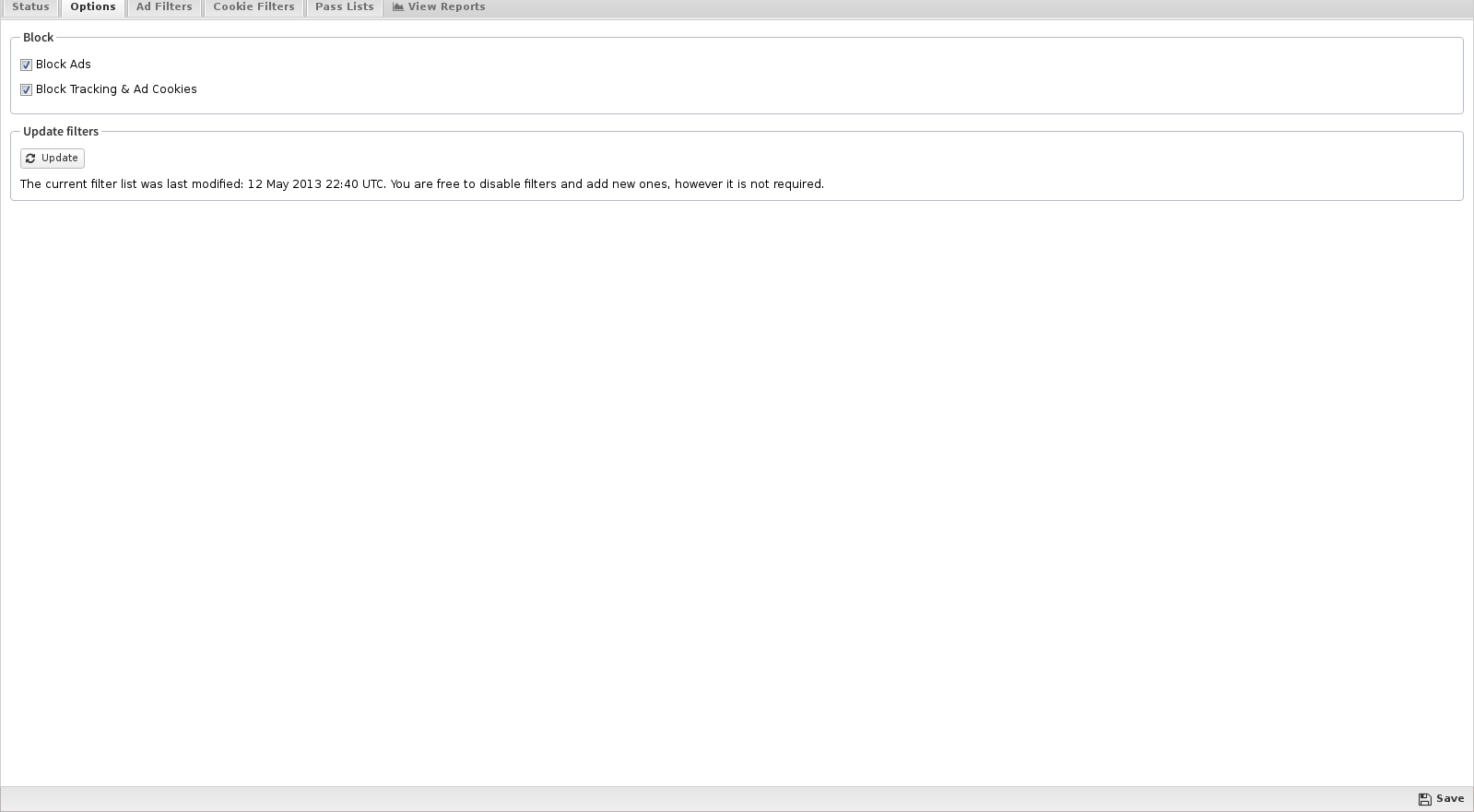Image resolution: width=1474 pixels, height=812 pixels.
Task: Open the View Reports tab
Action: pos(439,7)
